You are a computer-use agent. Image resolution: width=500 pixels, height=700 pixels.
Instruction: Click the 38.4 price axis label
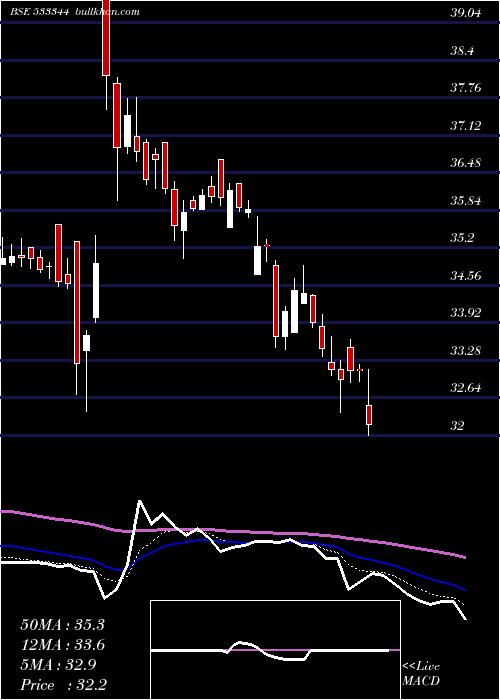point(462,51)
